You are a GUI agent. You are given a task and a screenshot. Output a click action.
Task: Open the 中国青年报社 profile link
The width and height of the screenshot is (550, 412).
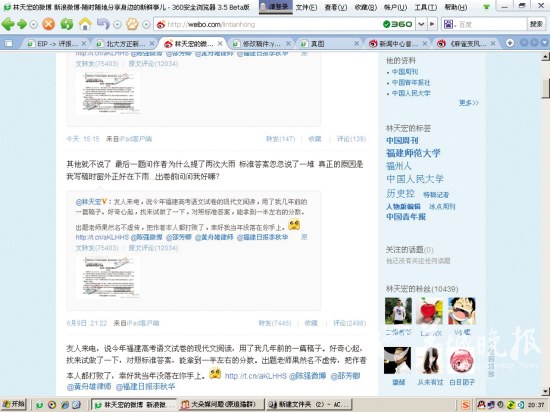(411, 82)
